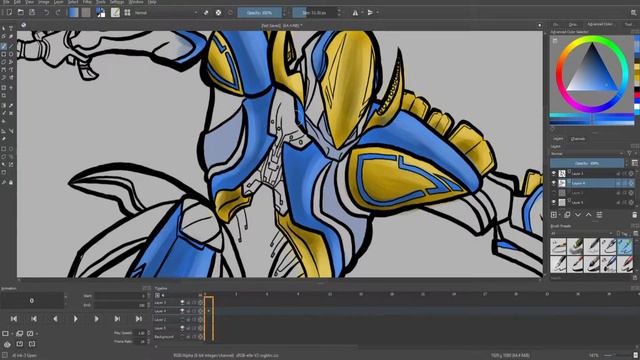Screen dimensions: 640x360
Task: Click the foreground/background color selector
Action: click(x=100, y=13)
